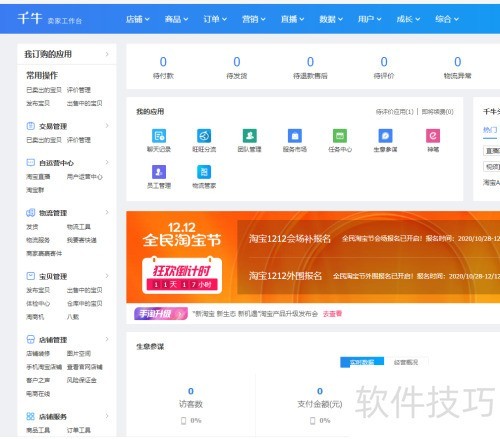This screenshot has height=439, width=500.
Task: Open the 体检中心 sidebar link
Action: pos(38,303)
